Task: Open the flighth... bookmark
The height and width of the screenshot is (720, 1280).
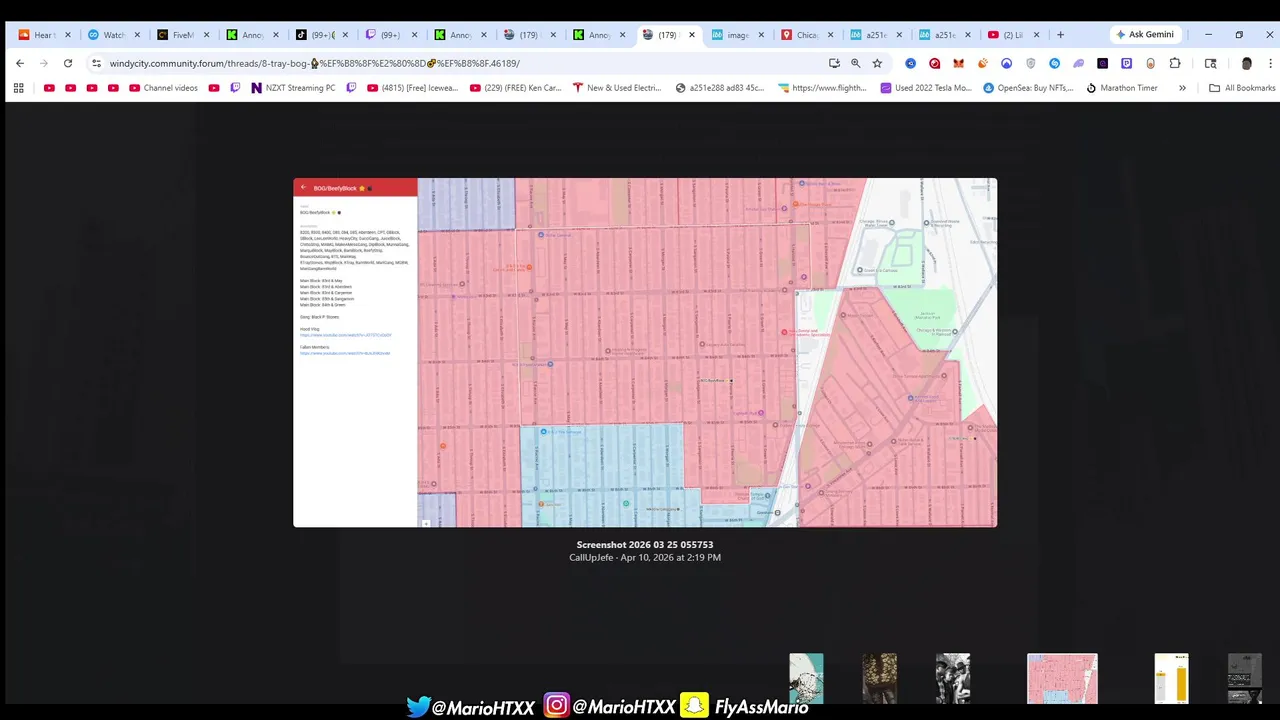Action: pyautogui.click(x=822, y=88)
